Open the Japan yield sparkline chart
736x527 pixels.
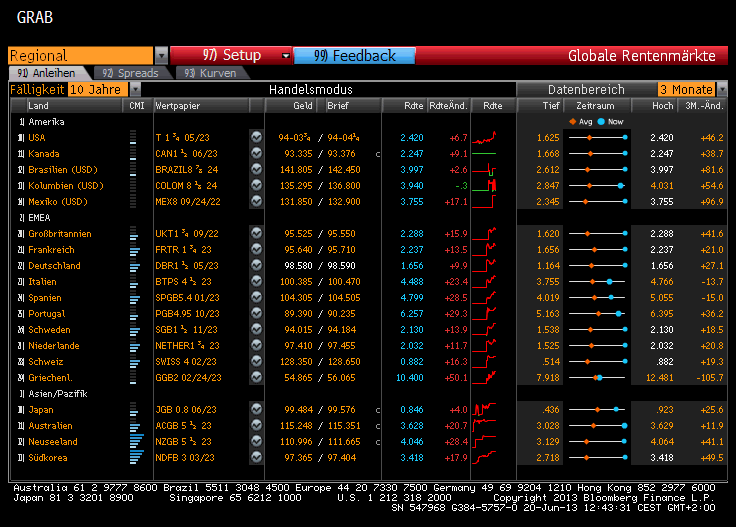tap(484, 410)
